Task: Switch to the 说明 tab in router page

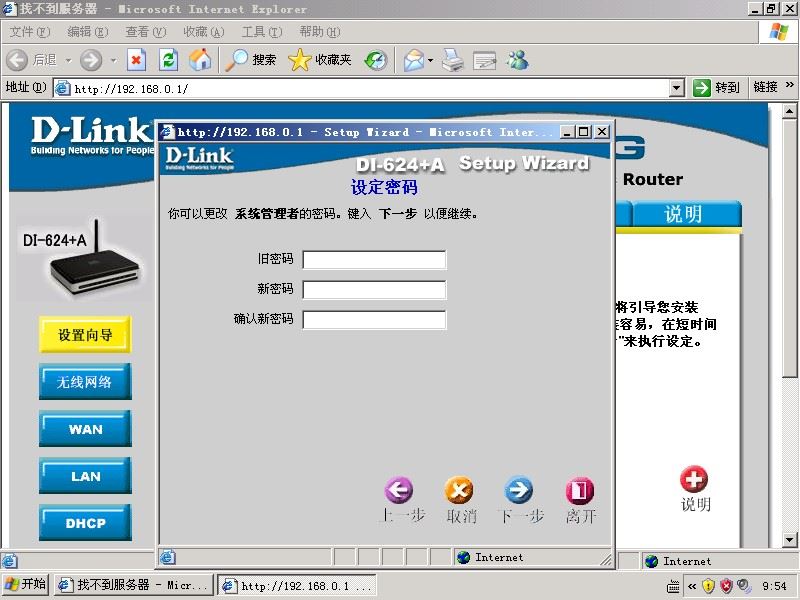Action: pyautogui.click(x=687, y=214)
